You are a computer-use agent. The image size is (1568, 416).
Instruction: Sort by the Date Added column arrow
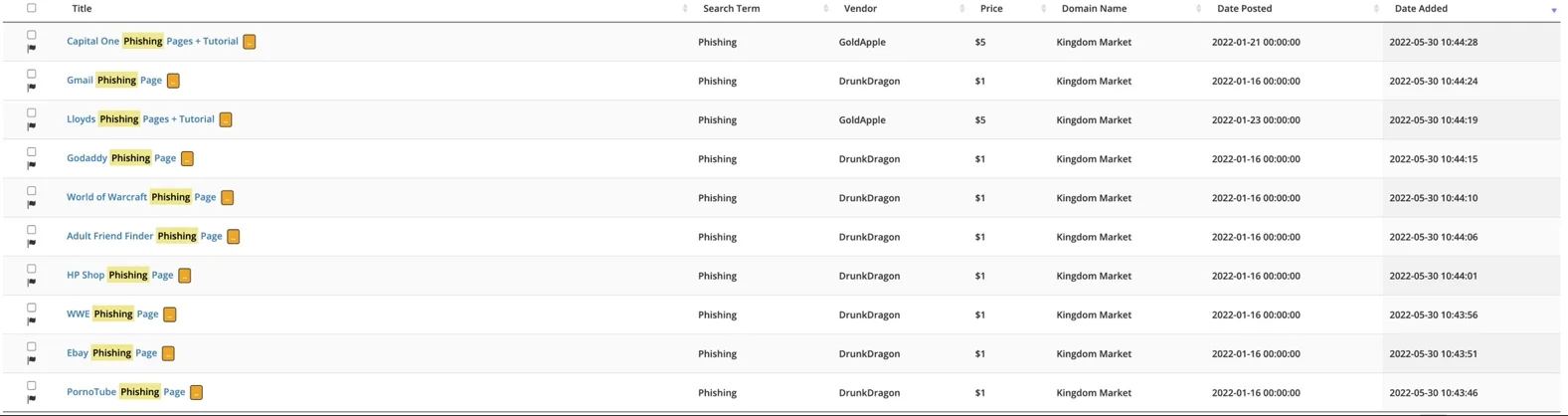1554,10
